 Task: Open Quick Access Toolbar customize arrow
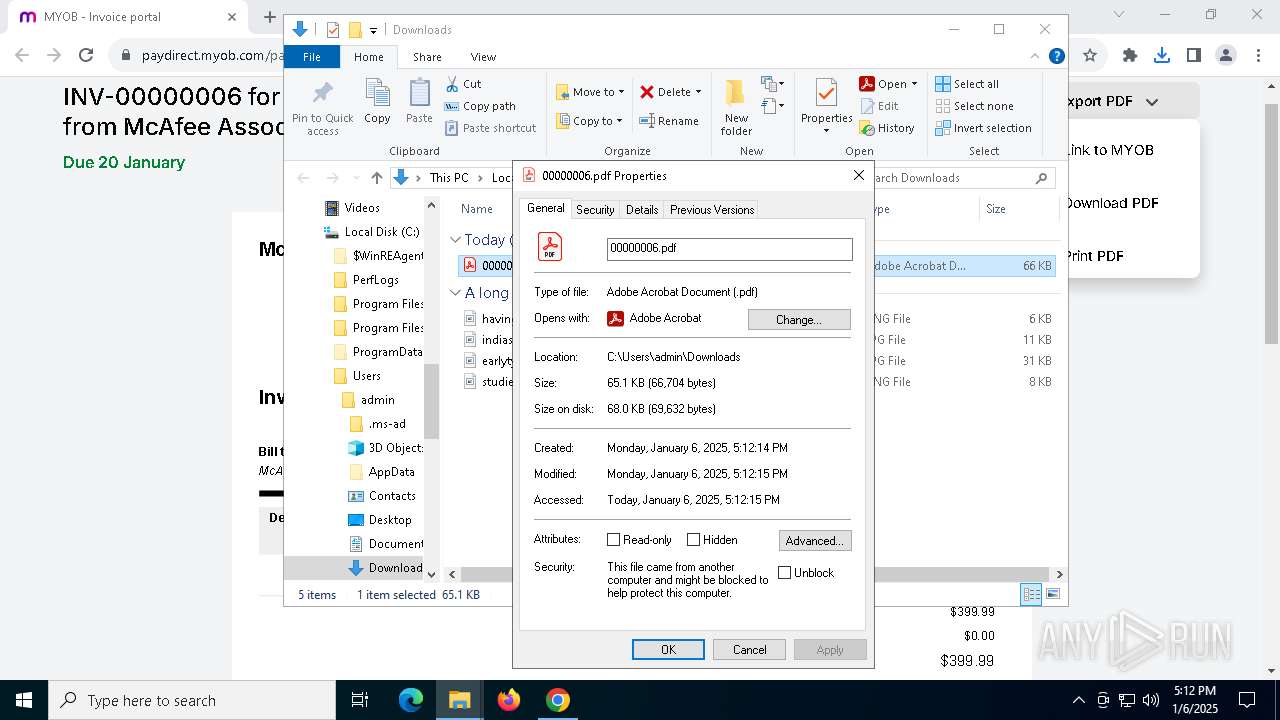click(x=373, y=30)
